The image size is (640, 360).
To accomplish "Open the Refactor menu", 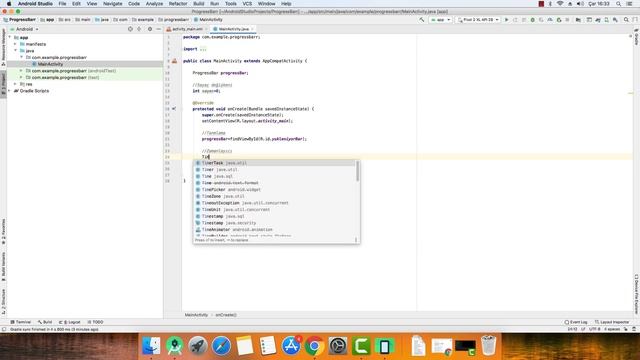I will tap(178, 4).
